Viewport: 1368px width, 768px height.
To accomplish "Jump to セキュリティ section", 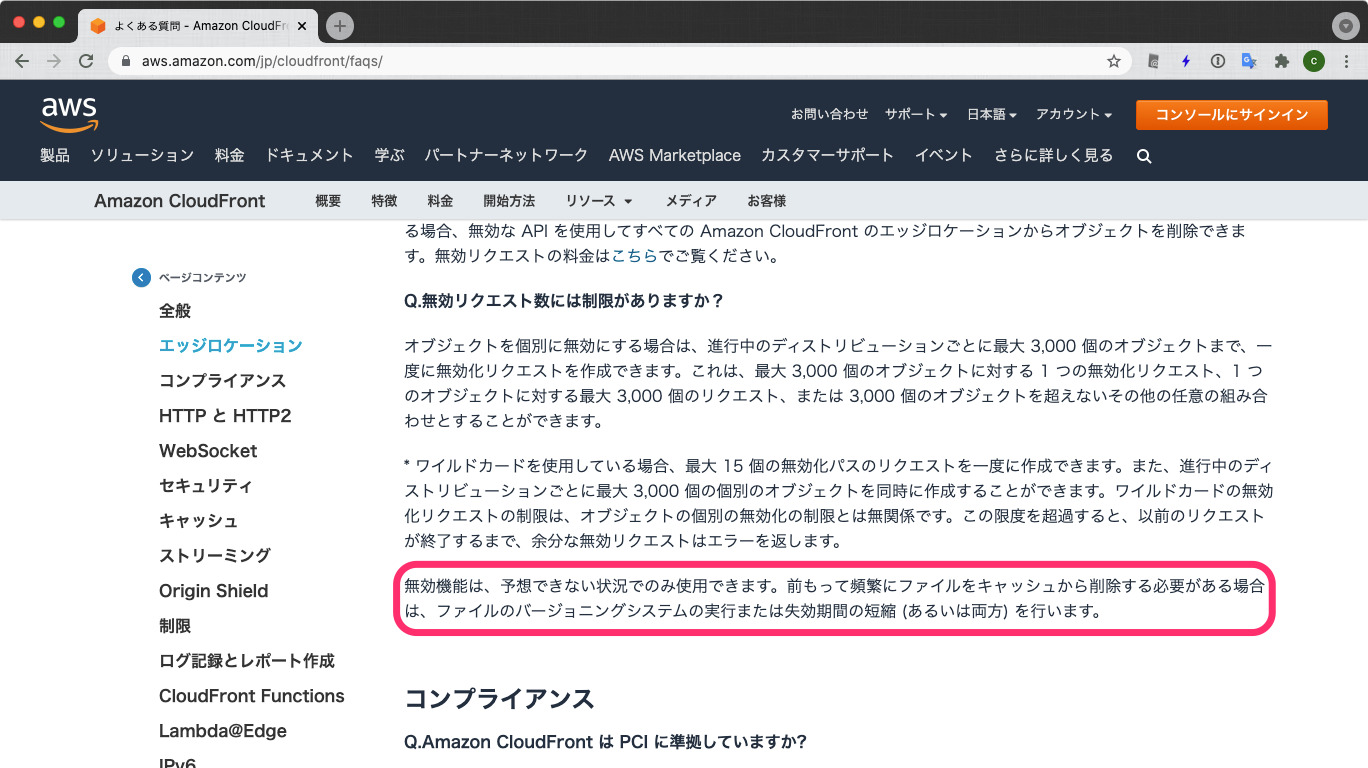I will [x=206, y=486].
